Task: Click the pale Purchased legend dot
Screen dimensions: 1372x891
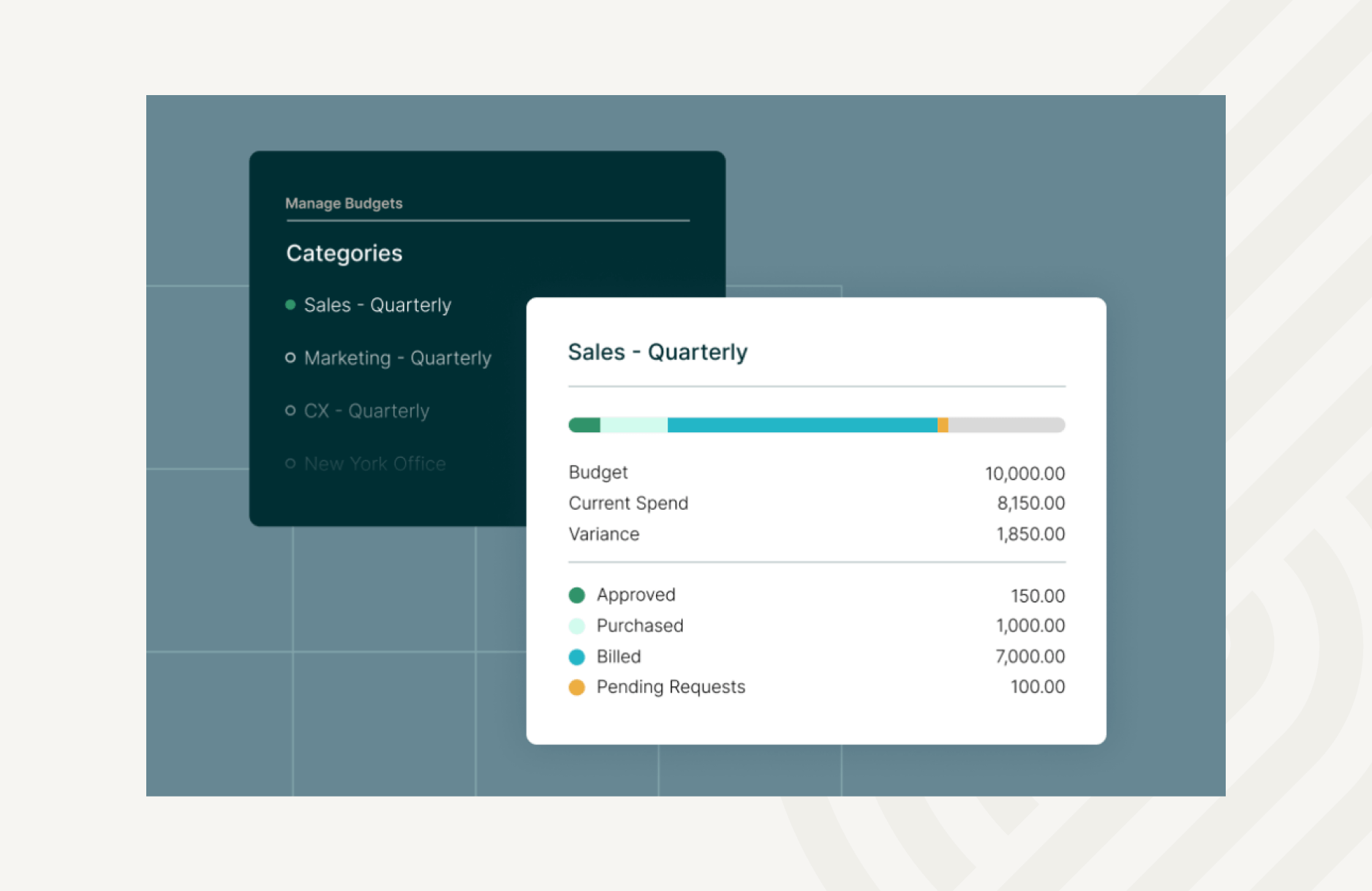Action: pos(577,625)
